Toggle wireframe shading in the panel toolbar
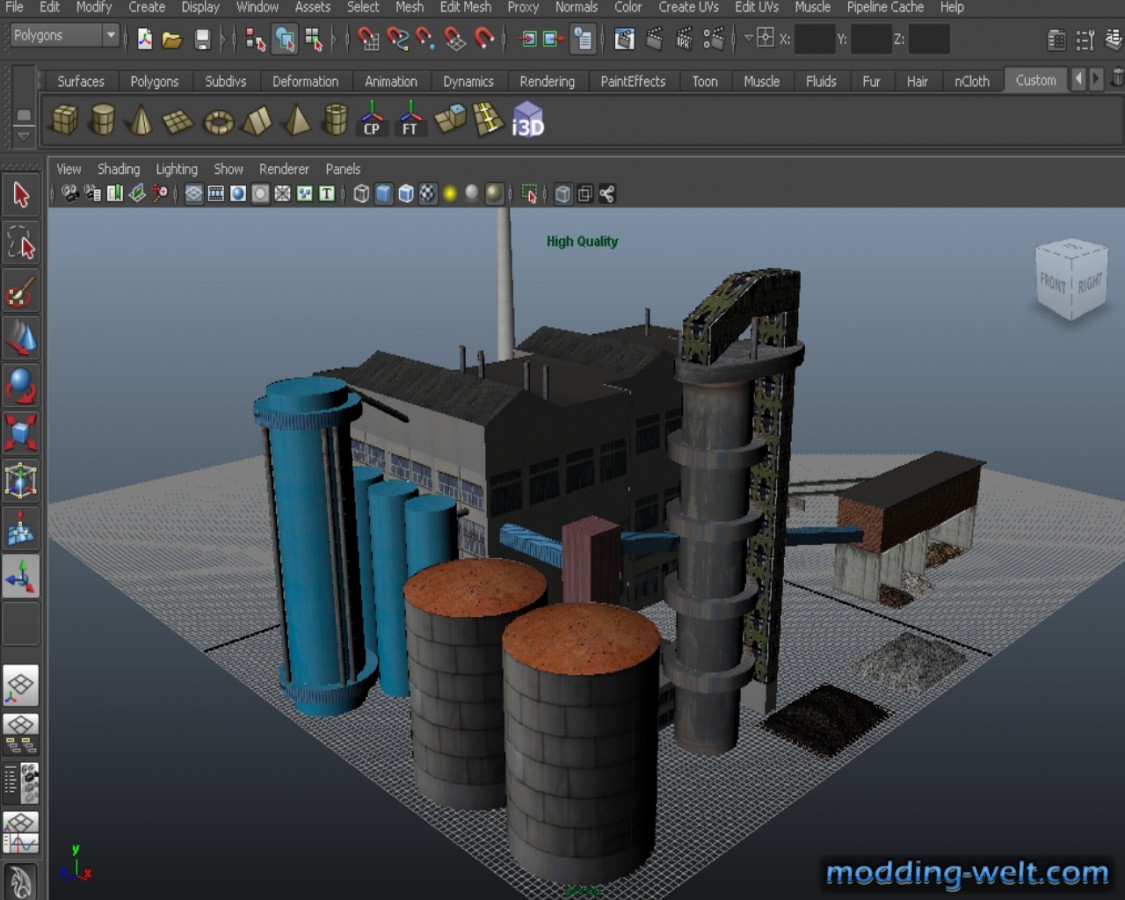Viewport: 1125px width, 900px height. coord(362,194)
